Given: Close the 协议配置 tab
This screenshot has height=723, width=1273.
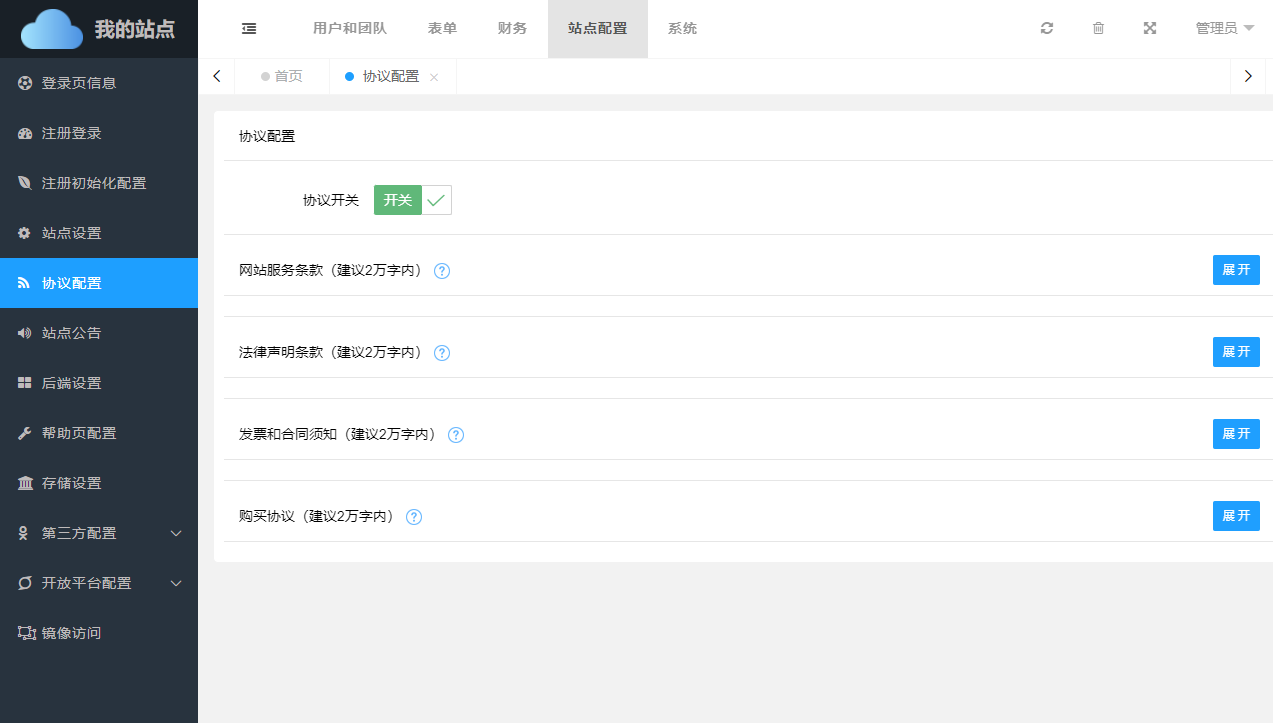Looking at the screenshot, I should 434,77.
